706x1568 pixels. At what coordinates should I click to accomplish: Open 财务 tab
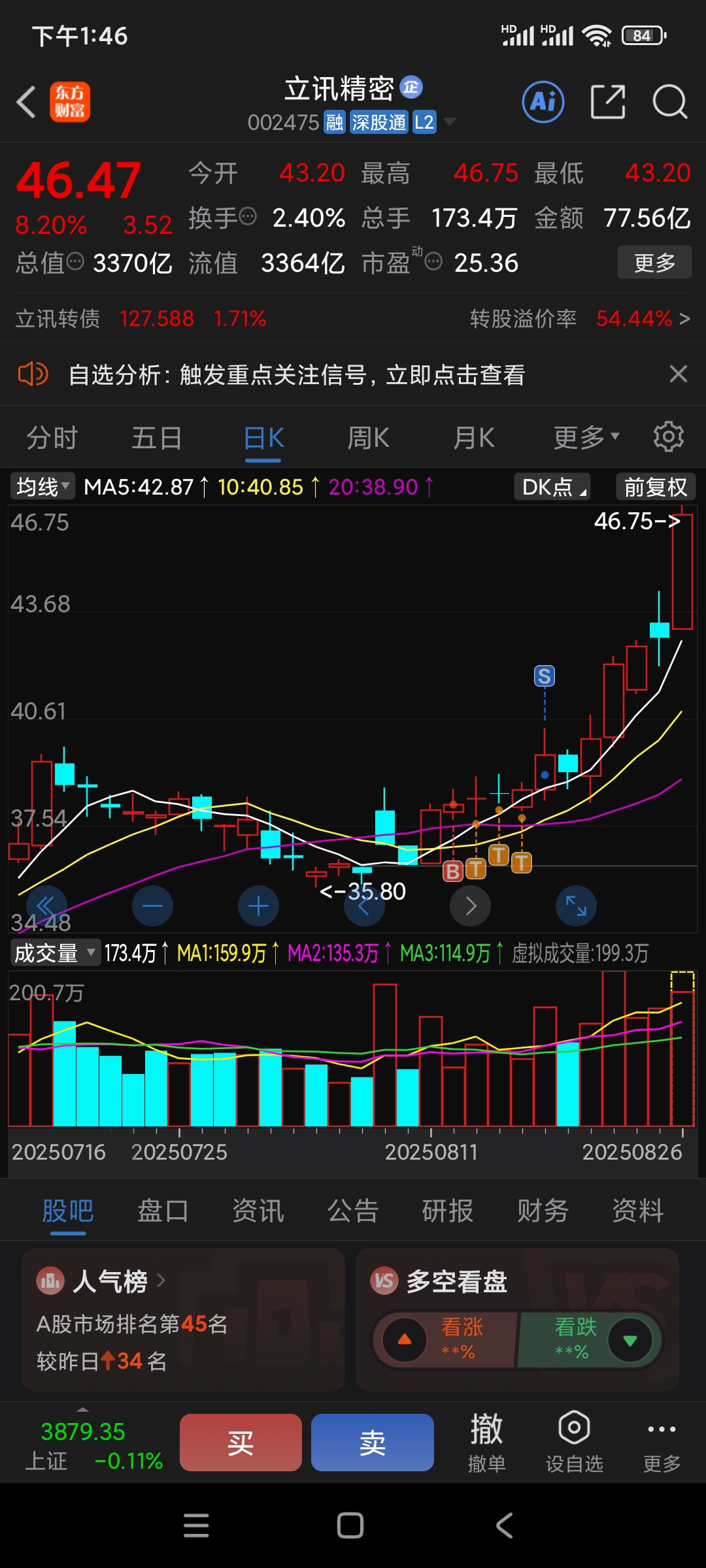(x=543, y=1211)
